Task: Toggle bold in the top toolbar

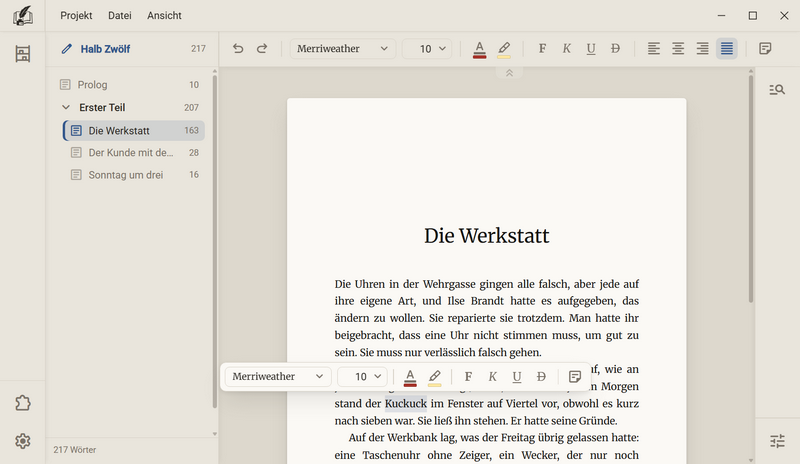Action: click(x=542, y=48)
